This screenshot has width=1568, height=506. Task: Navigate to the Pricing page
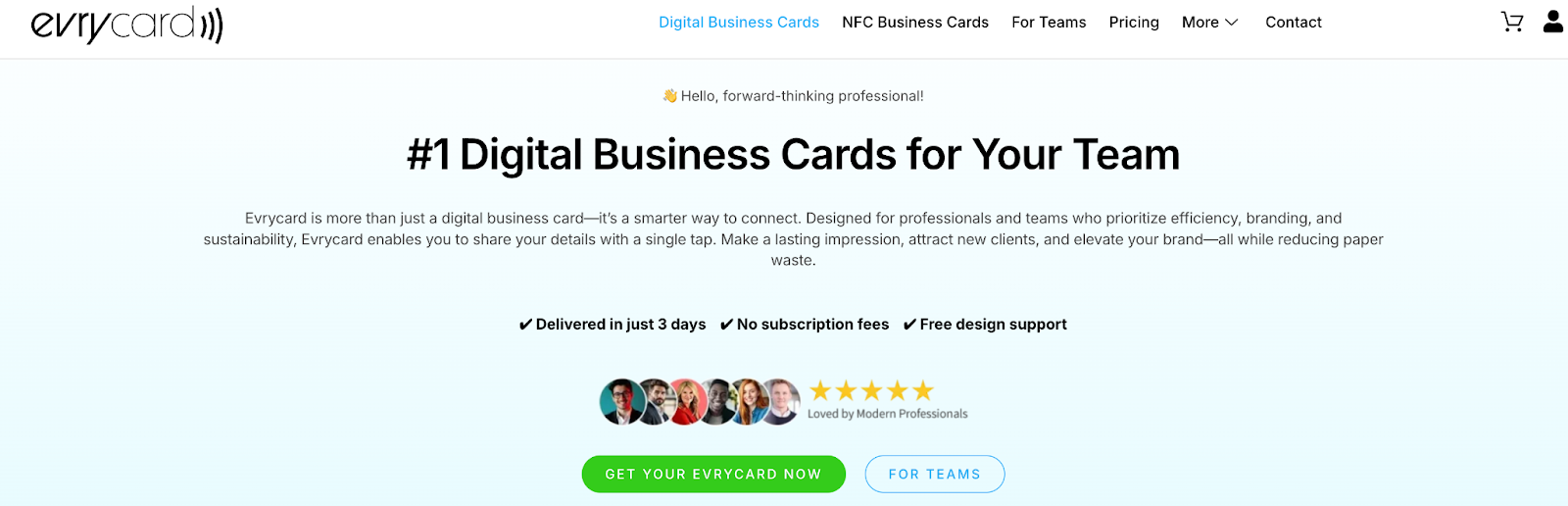1134,23
